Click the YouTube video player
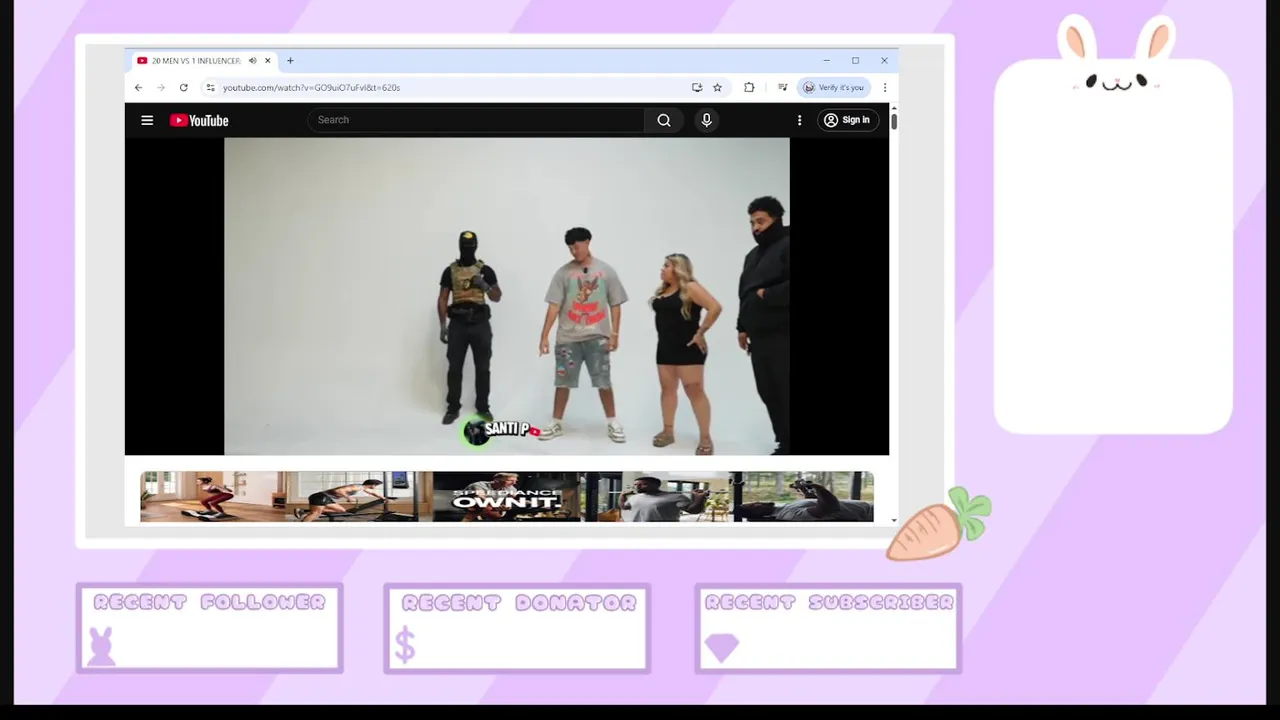This screenshot has width=1280, height=720. pos(507,296)
